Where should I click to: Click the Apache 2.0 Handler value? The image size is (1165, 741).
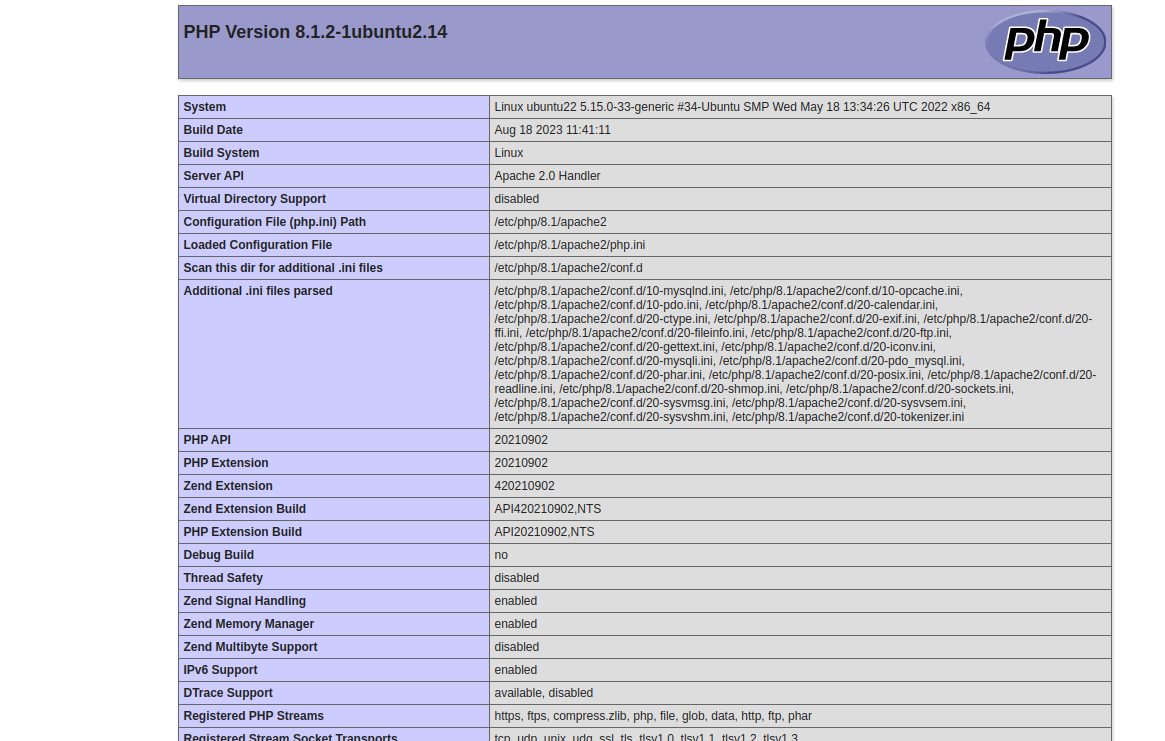547,176
